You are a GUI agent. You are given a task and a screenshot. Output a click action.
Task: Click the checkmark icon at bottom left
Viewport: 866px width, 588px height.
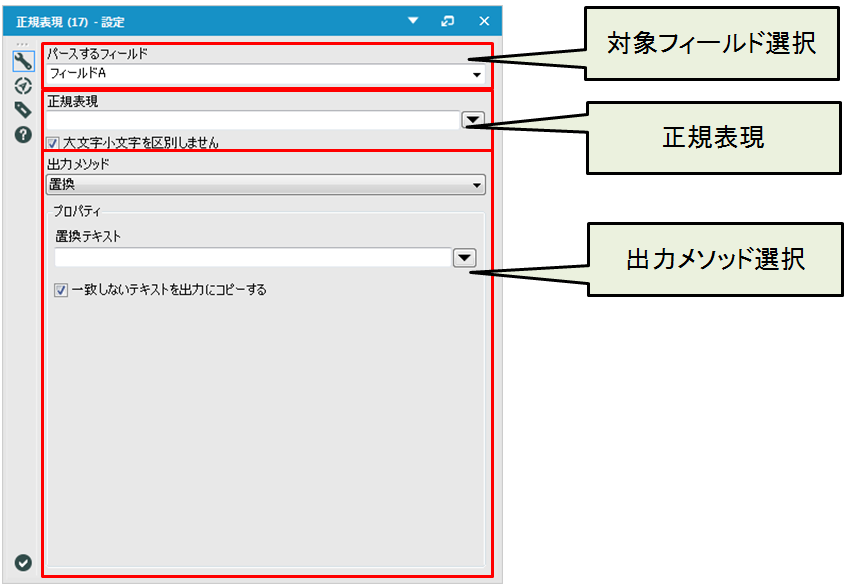click(x=23, y=563)
